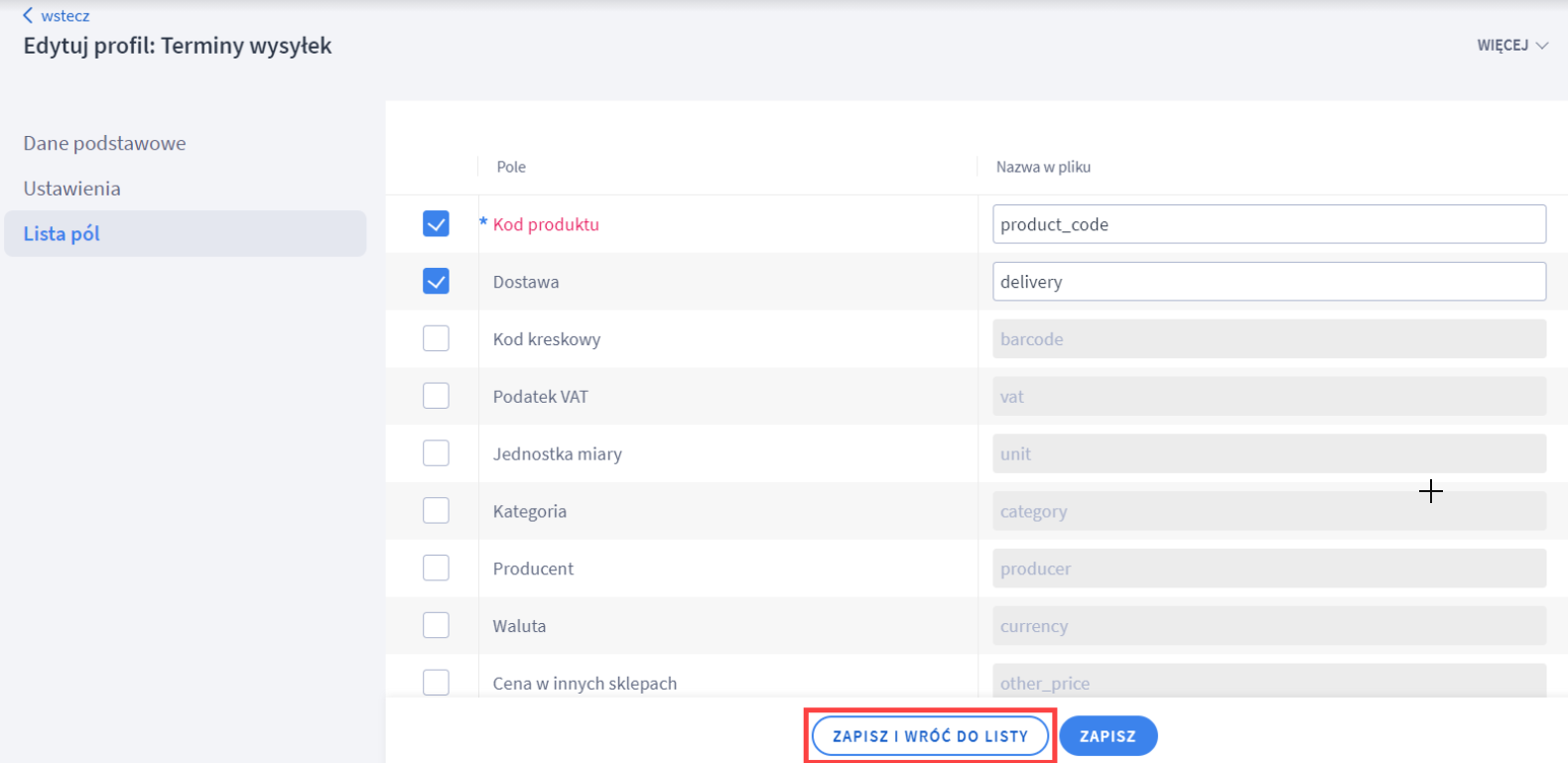Select the Lista pól section
1568x763 pixels.
pyautogui.click(x=62, y=234)
